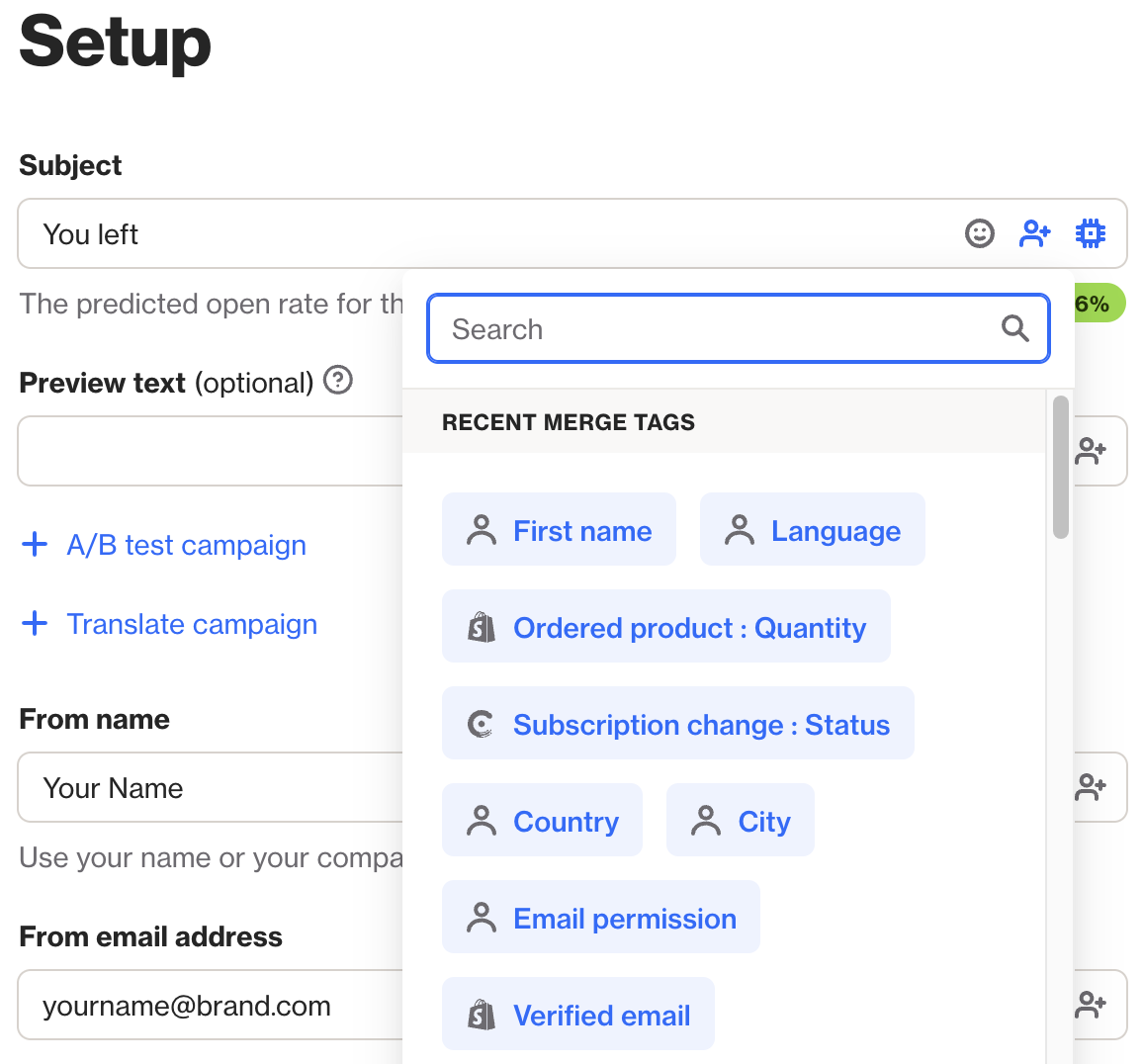
Task: Click the magnifier icon in the merge tag search
Action: coord(1014,329)
